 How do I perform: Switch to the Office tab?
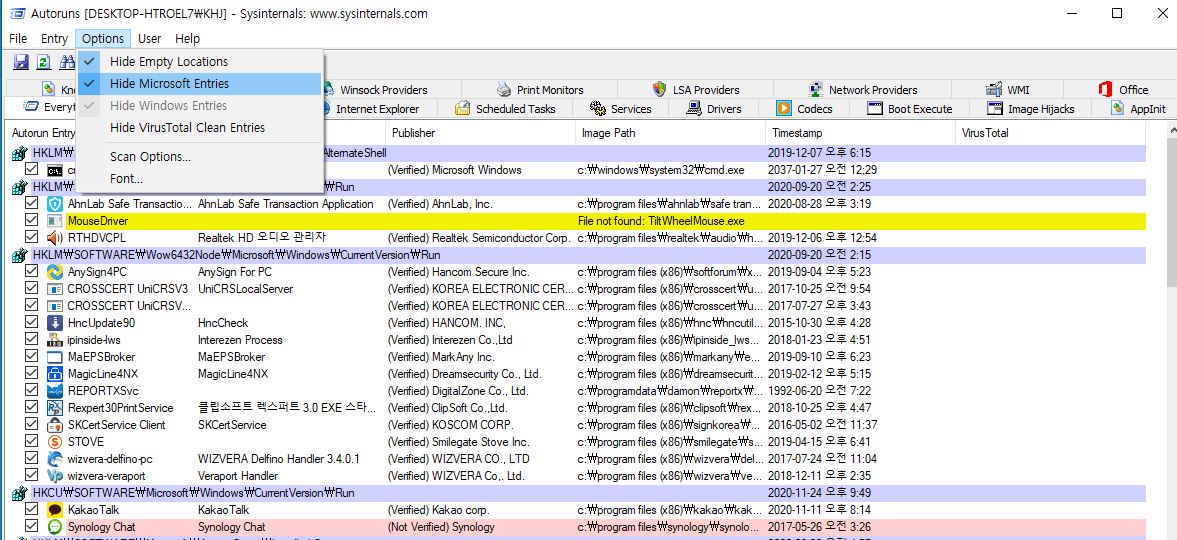(1123, 89)
